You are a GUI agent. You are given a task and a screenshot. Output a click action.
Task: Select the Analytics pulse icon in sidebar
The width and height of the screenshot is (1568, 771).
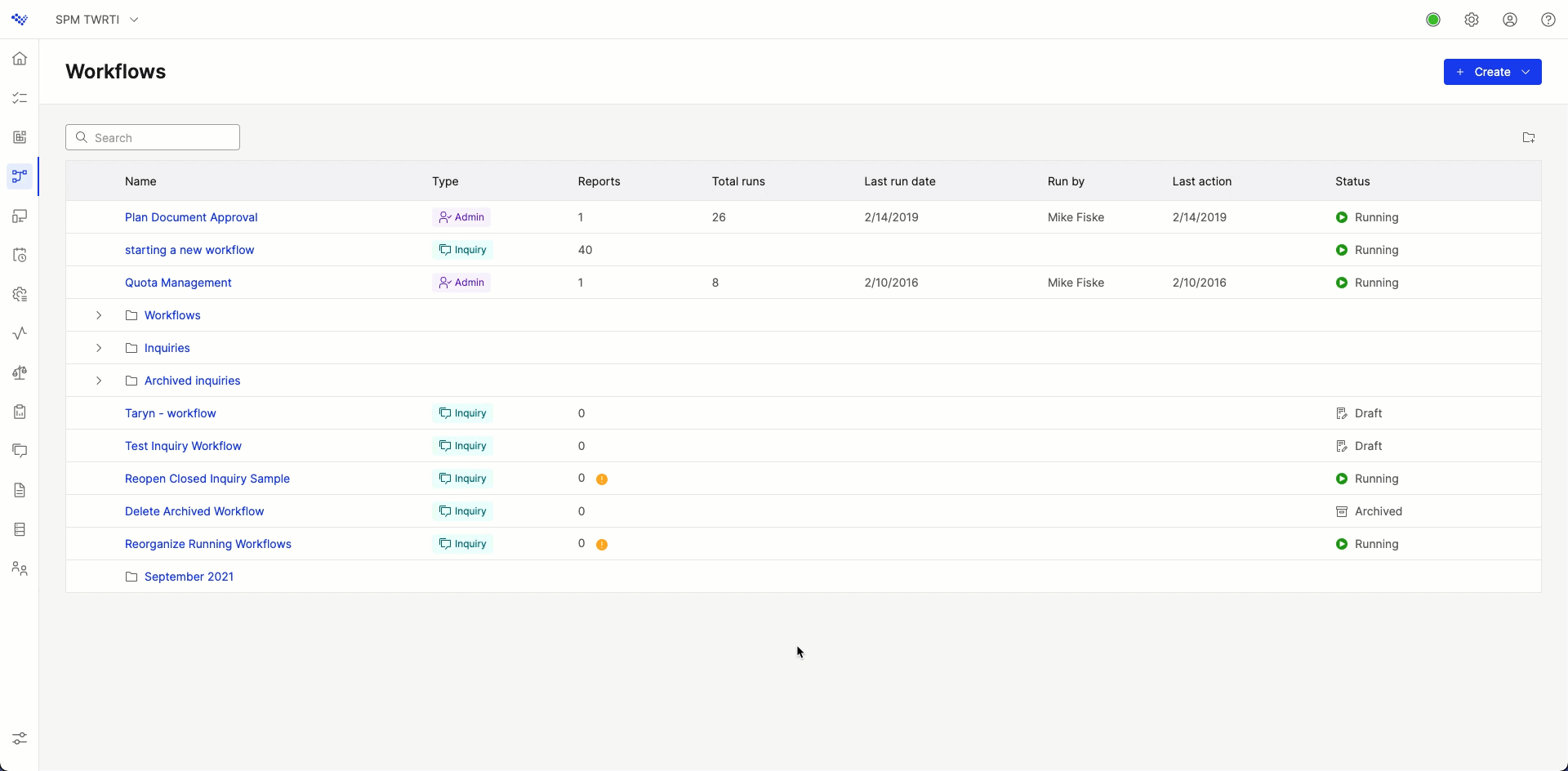20,333
